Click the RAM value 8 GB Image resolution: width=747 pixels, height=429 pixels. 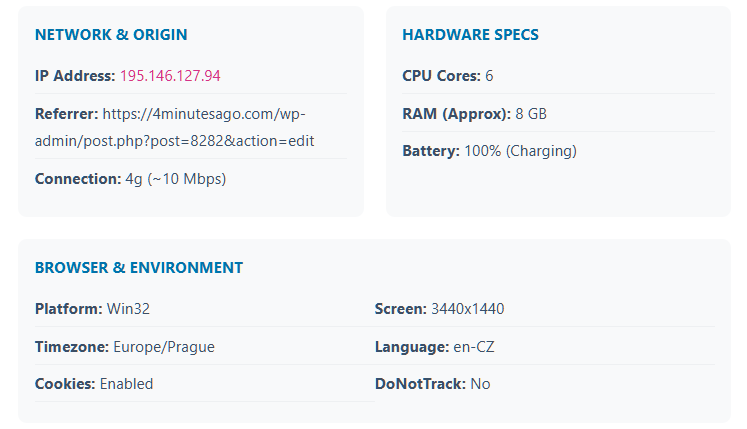tap(531, 114)
